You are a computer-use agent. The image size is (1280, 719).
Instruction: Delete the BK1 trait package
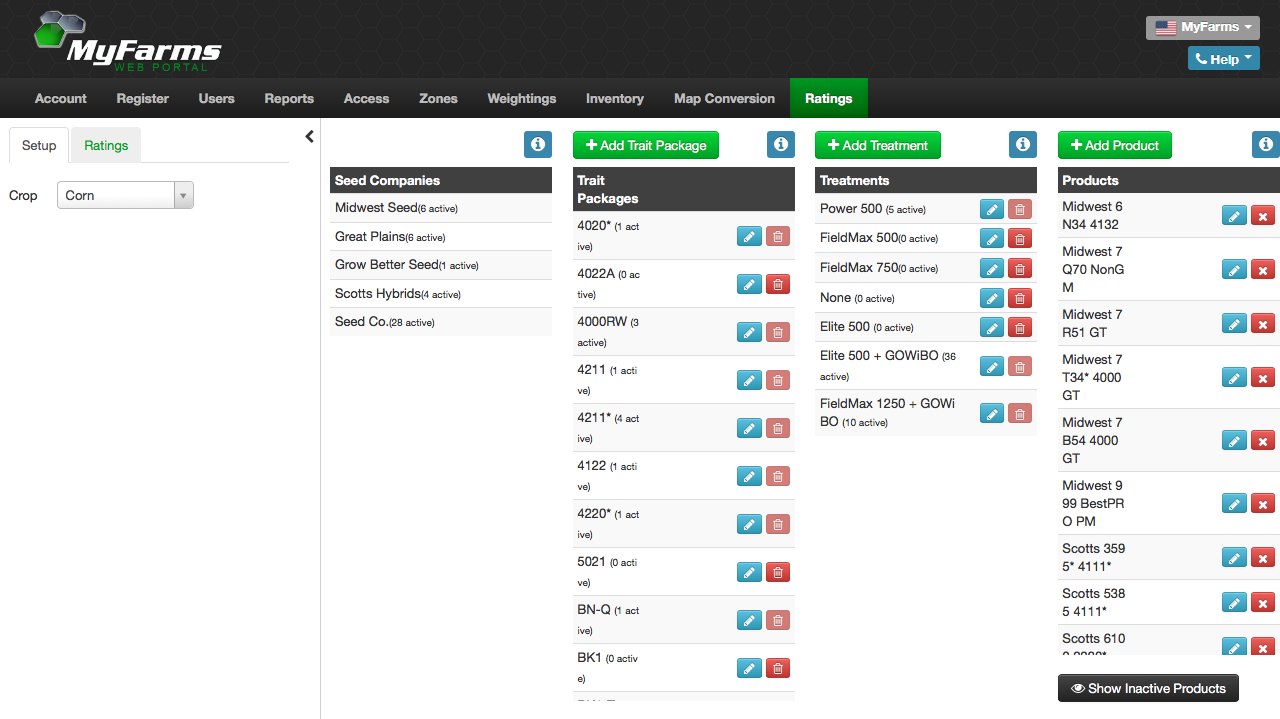777,668
